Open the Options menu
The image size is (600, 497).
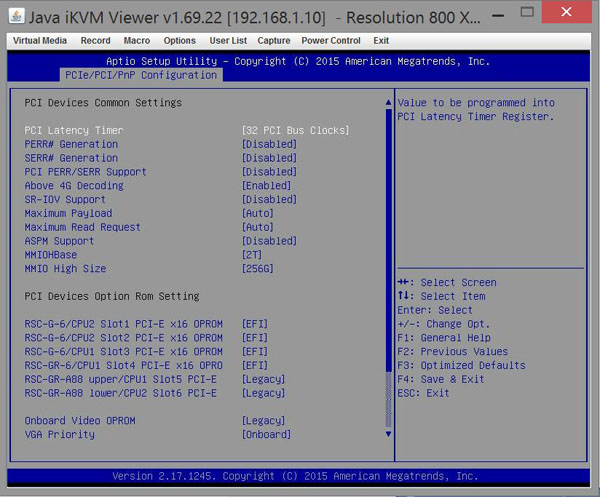click(x=180, y=41)
